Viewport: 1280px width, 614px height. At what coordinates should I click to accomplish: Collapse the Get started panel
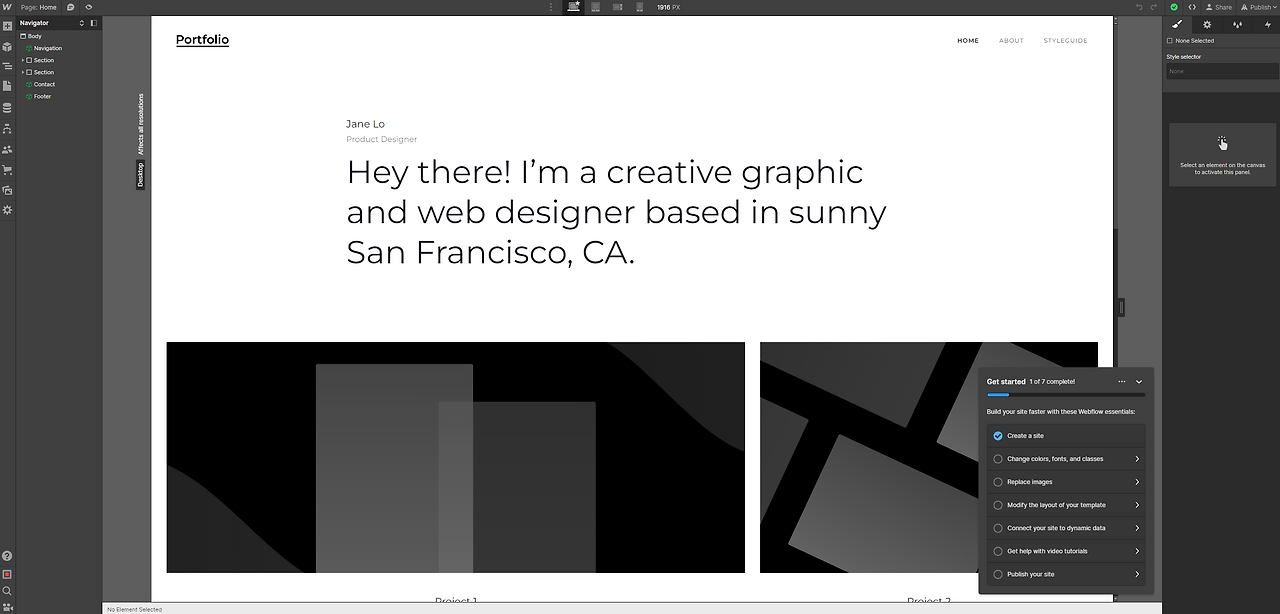click(x=1139, y=382)
